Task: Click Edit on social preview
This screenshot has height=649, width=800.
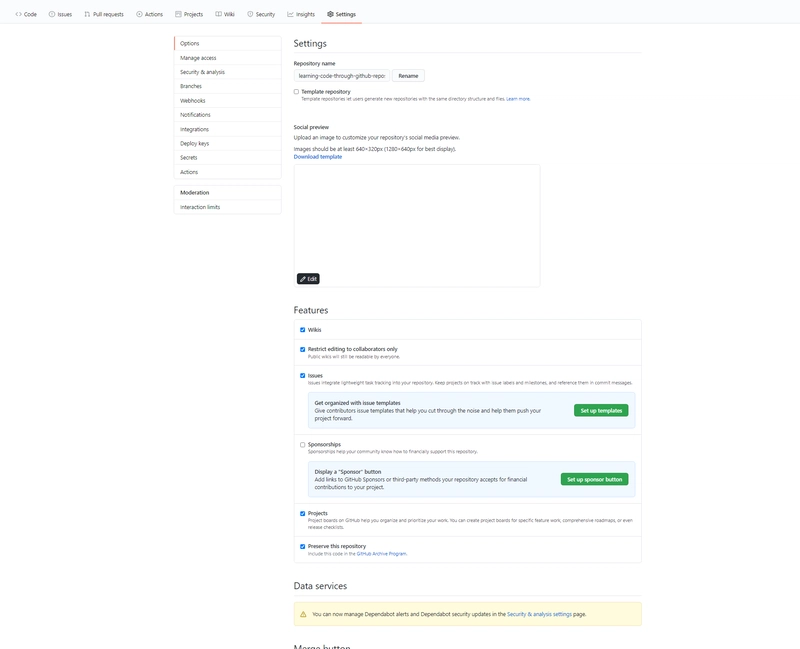Action: point(308,279)
